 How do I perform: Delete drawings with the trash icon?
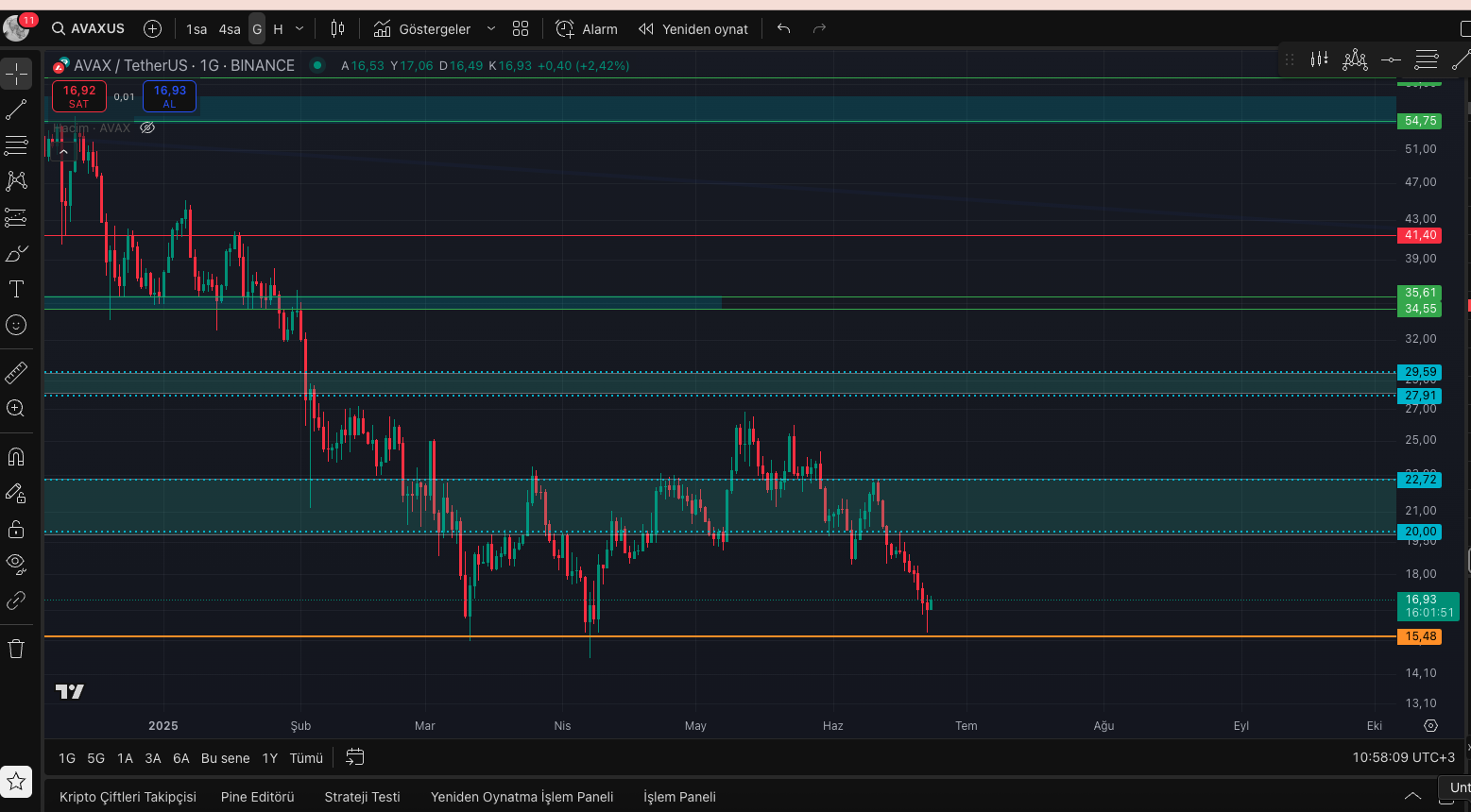click(16, 649)
